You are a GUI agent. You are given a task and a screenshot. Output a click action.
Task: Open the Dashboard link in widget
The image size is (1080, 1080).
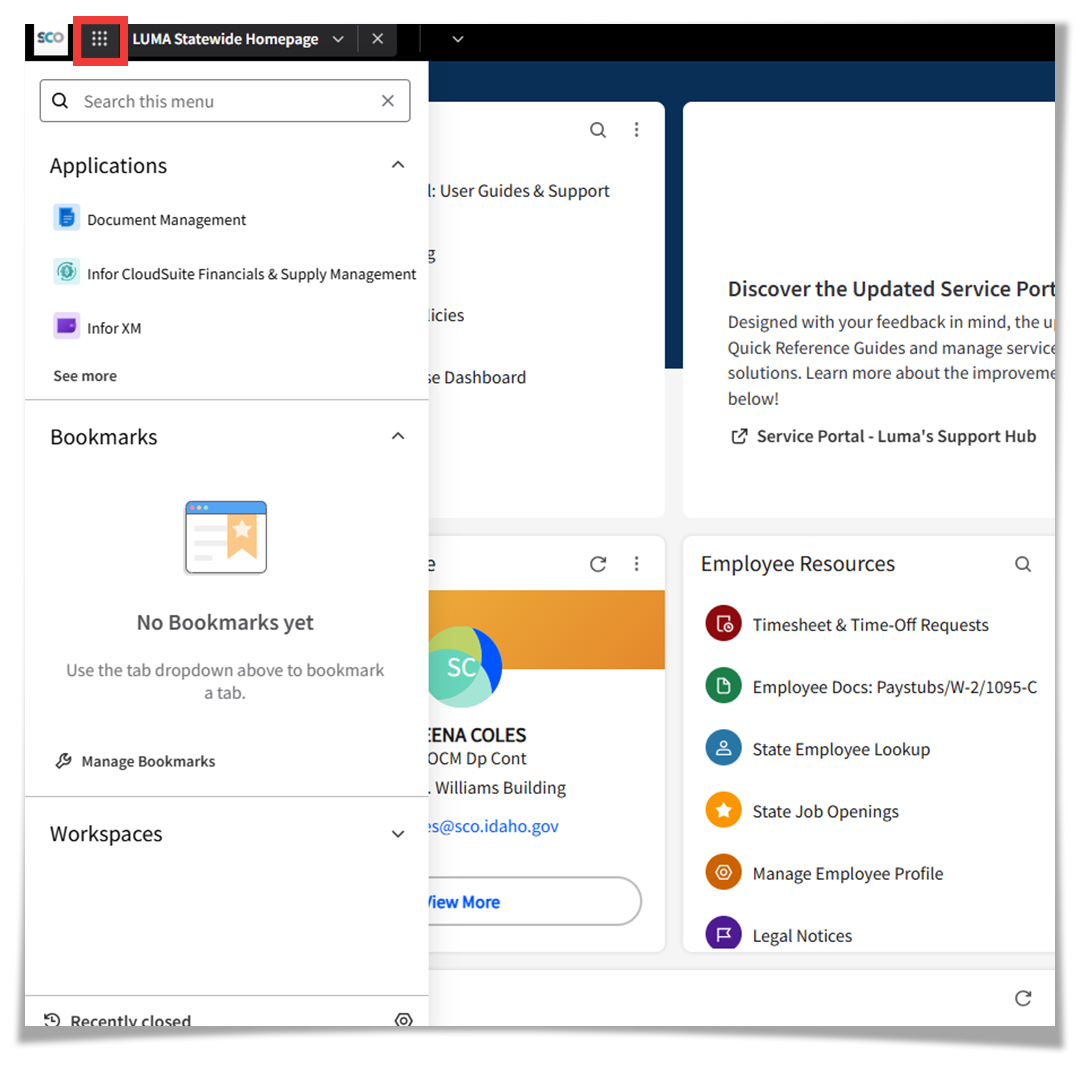click(x=477, y=377)
